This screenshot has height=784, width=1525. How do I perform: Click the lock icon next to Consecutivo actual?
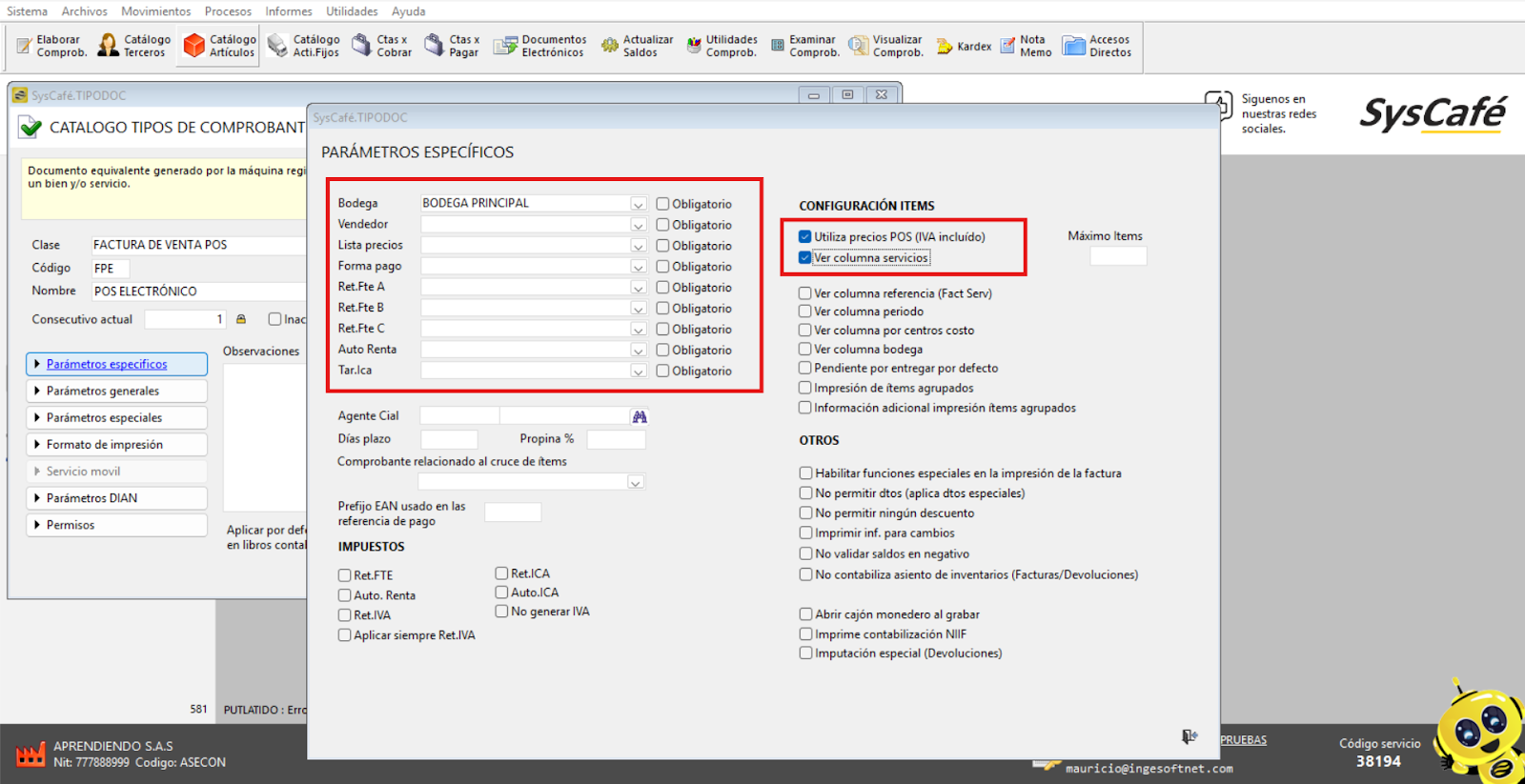(241, 319)
